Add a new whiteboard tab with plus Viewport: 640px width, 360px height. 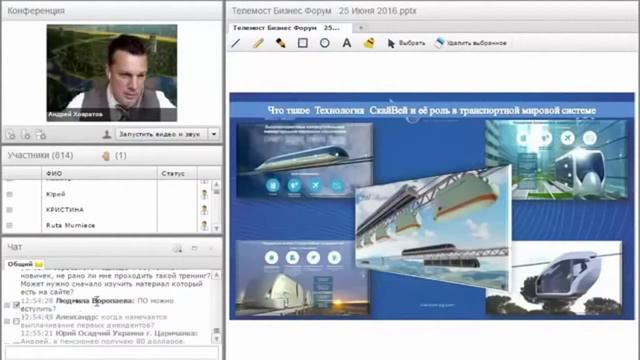tap(361, 28)
